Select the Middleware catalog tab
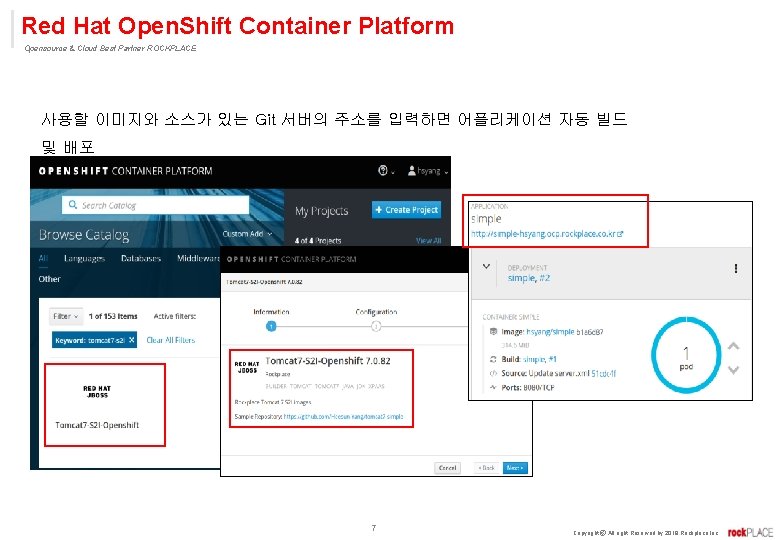780x540 pixels. (x=198, y=258)
